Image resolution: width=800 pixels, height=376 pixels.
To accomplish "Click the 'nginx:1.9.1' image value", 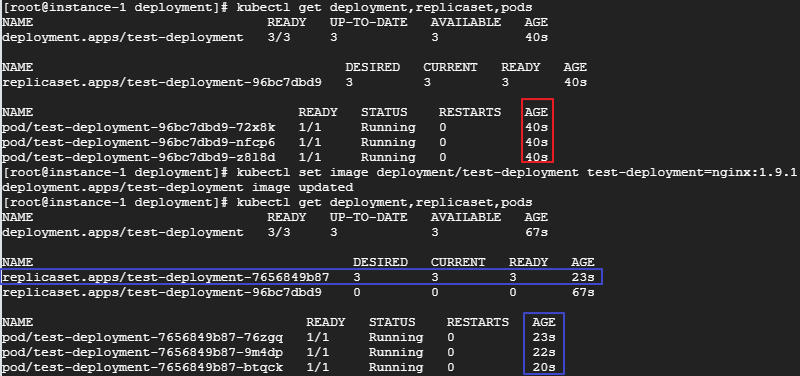I will pyautogui.click(x=754, y=172).
